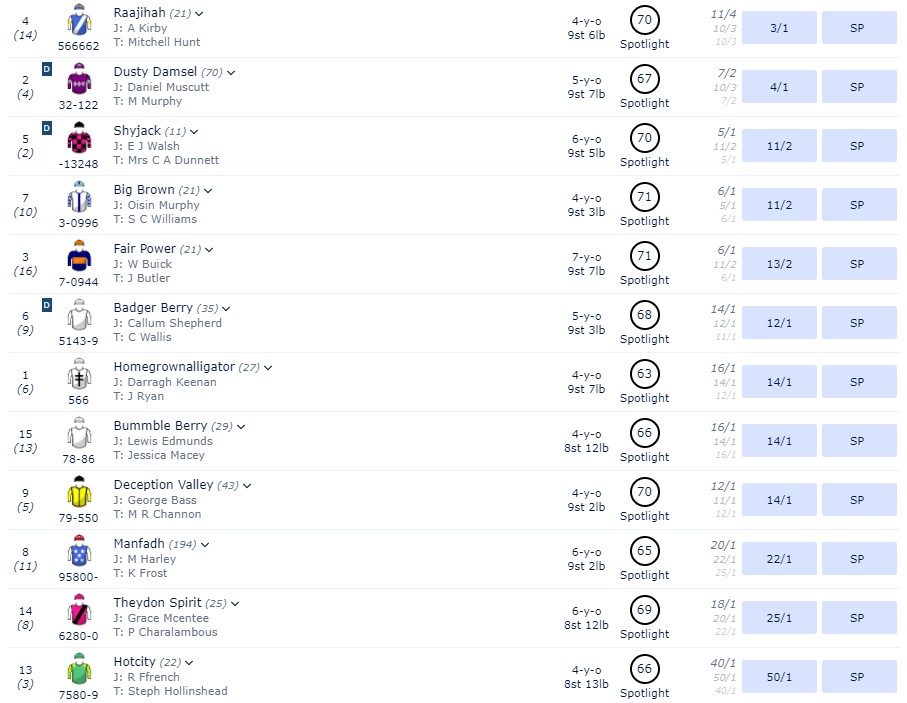Screen dimensions: 907x703
Task: Select SP price for Dusty Damsel
Action: tap(858, 87)
